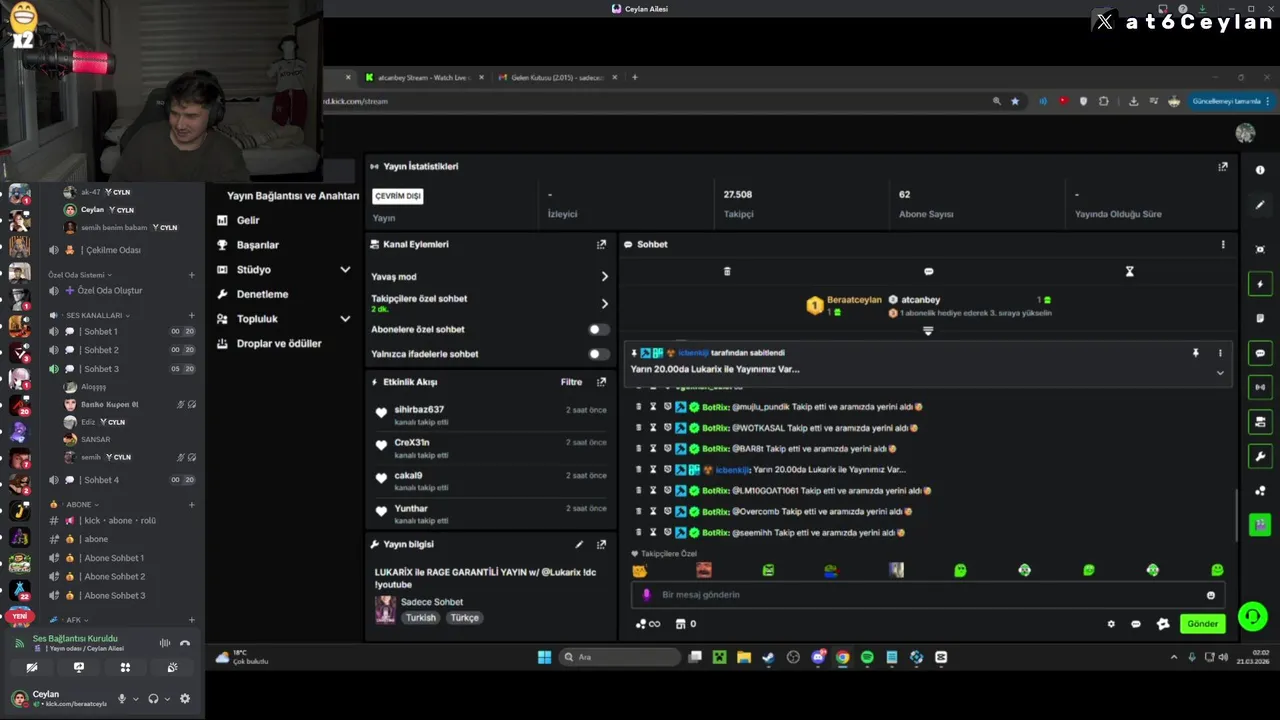This screenshot has width=1280, height=720.
Task: Turn on Discord camera
Action: point(32,667)
